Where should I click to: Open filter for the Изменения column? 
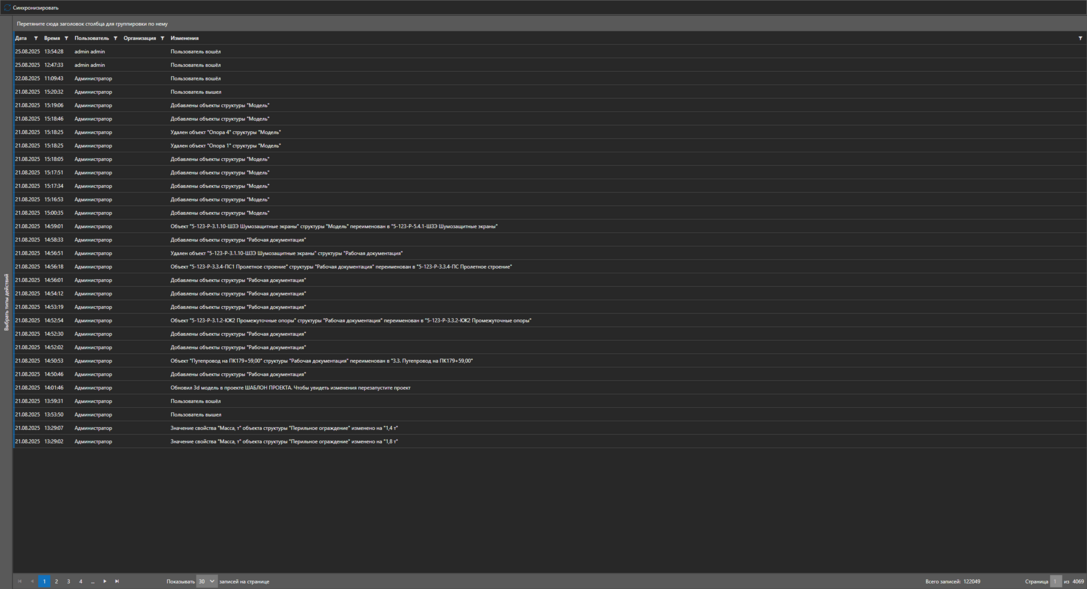pos(1080,38)
